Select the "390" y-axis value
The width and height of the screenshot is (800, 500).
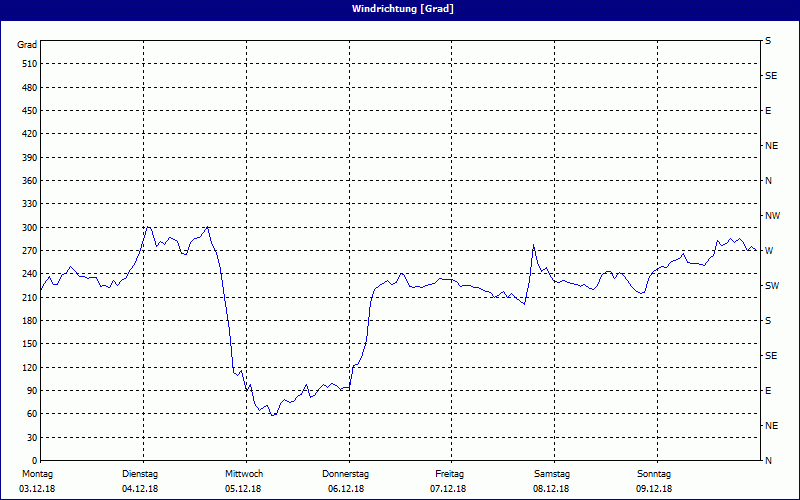[30, 158]
